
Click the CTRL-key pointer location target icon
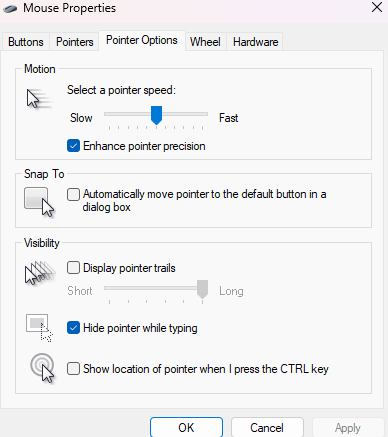click(x=42, y=368)
